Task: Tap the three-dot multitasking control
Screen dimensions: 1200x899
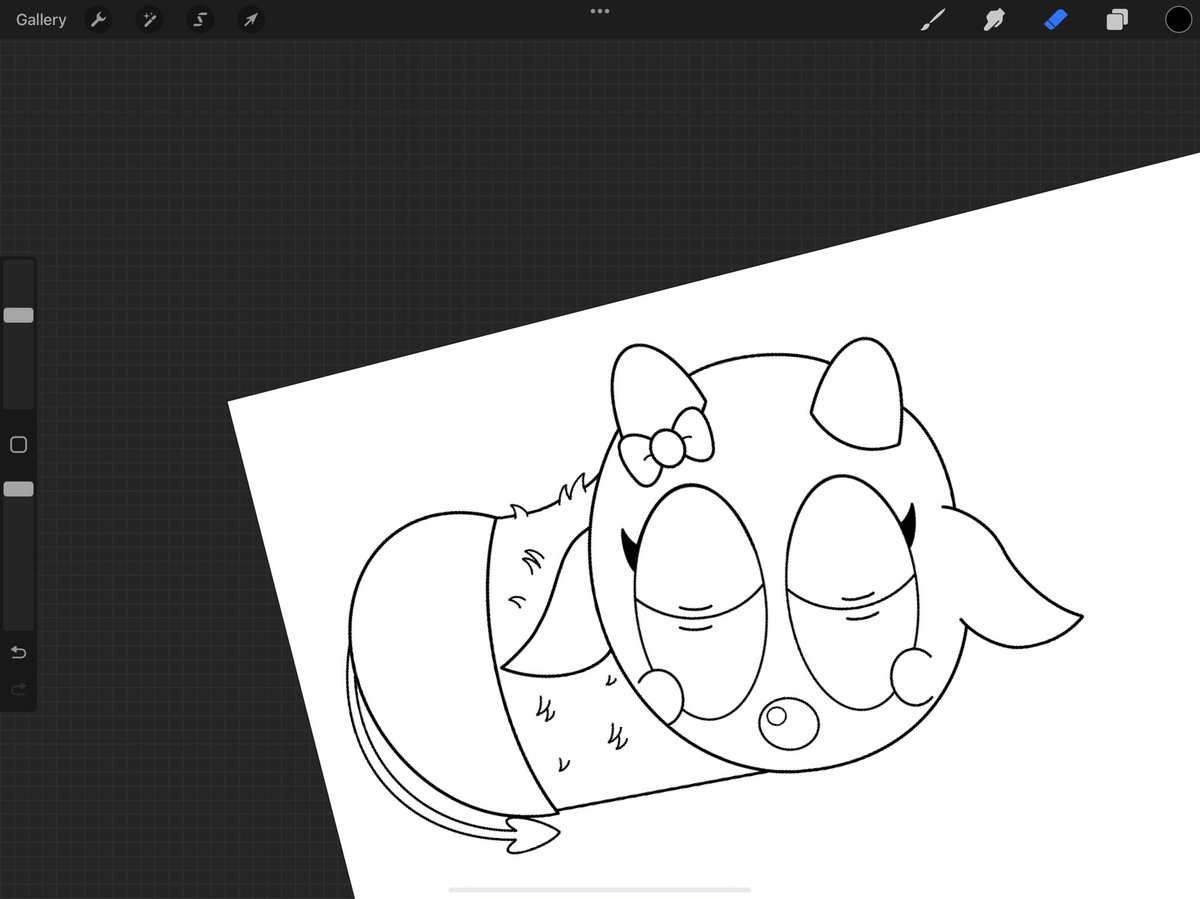Action: tap(600, 11)
